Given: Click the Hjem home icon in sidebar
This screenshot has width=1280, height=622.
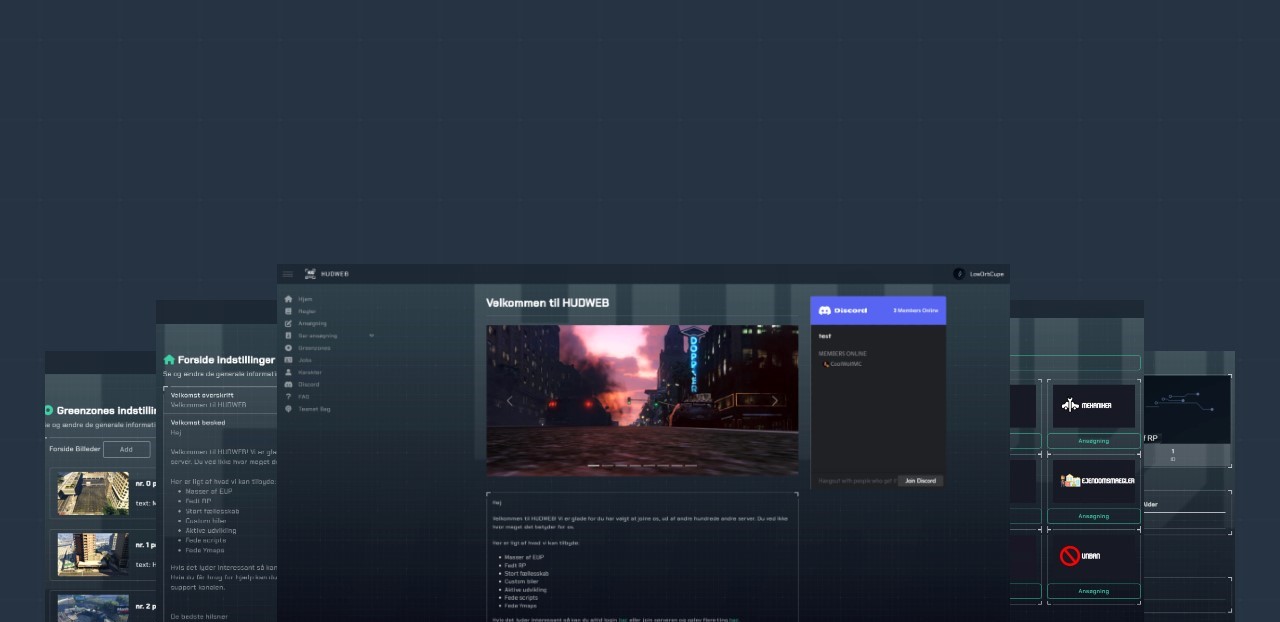Looking at the screenshot, I should tap(289, 299).
